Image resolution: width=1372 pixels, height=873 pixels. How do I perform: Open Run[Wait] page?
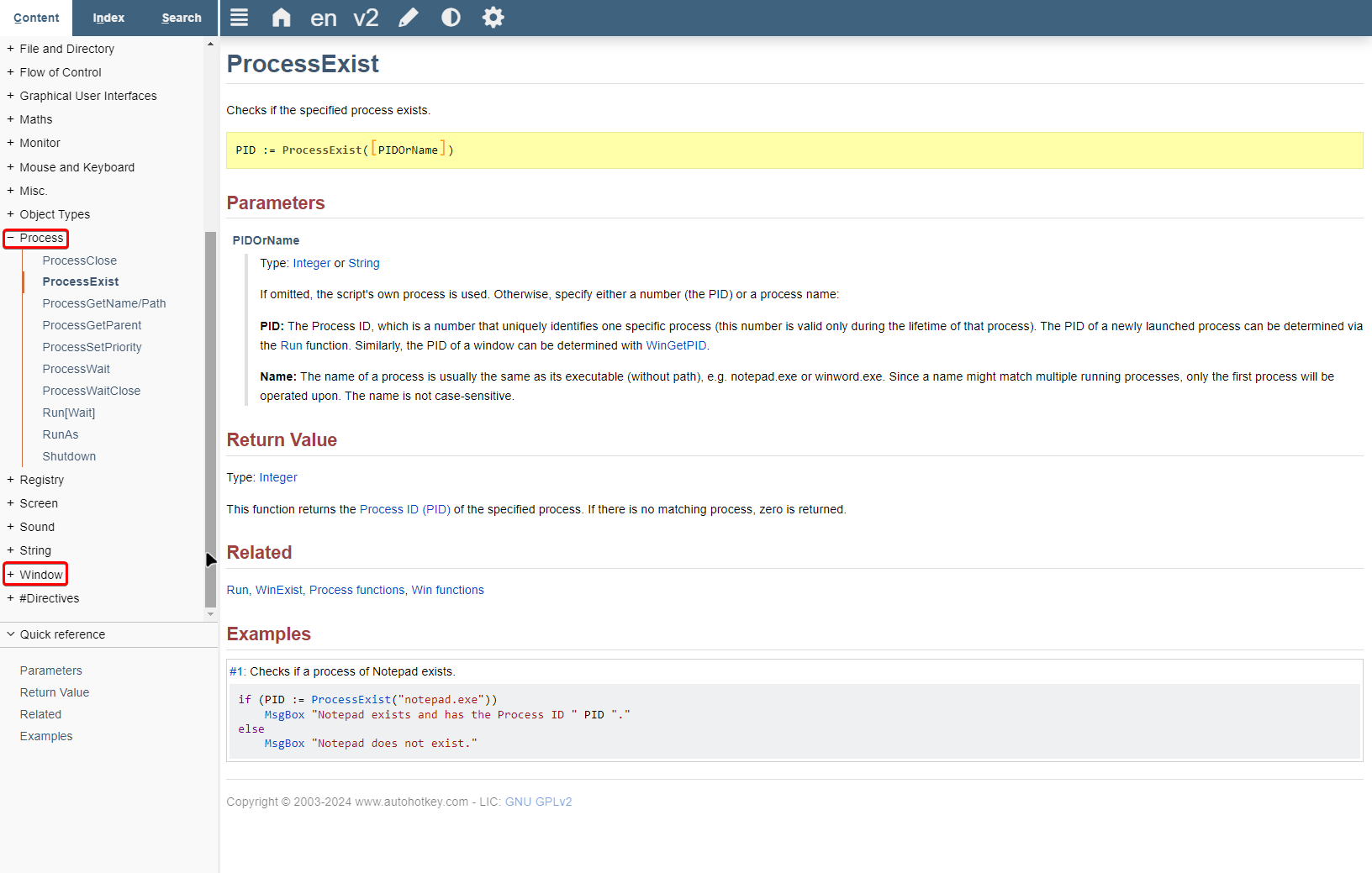(x=69, y=413)
